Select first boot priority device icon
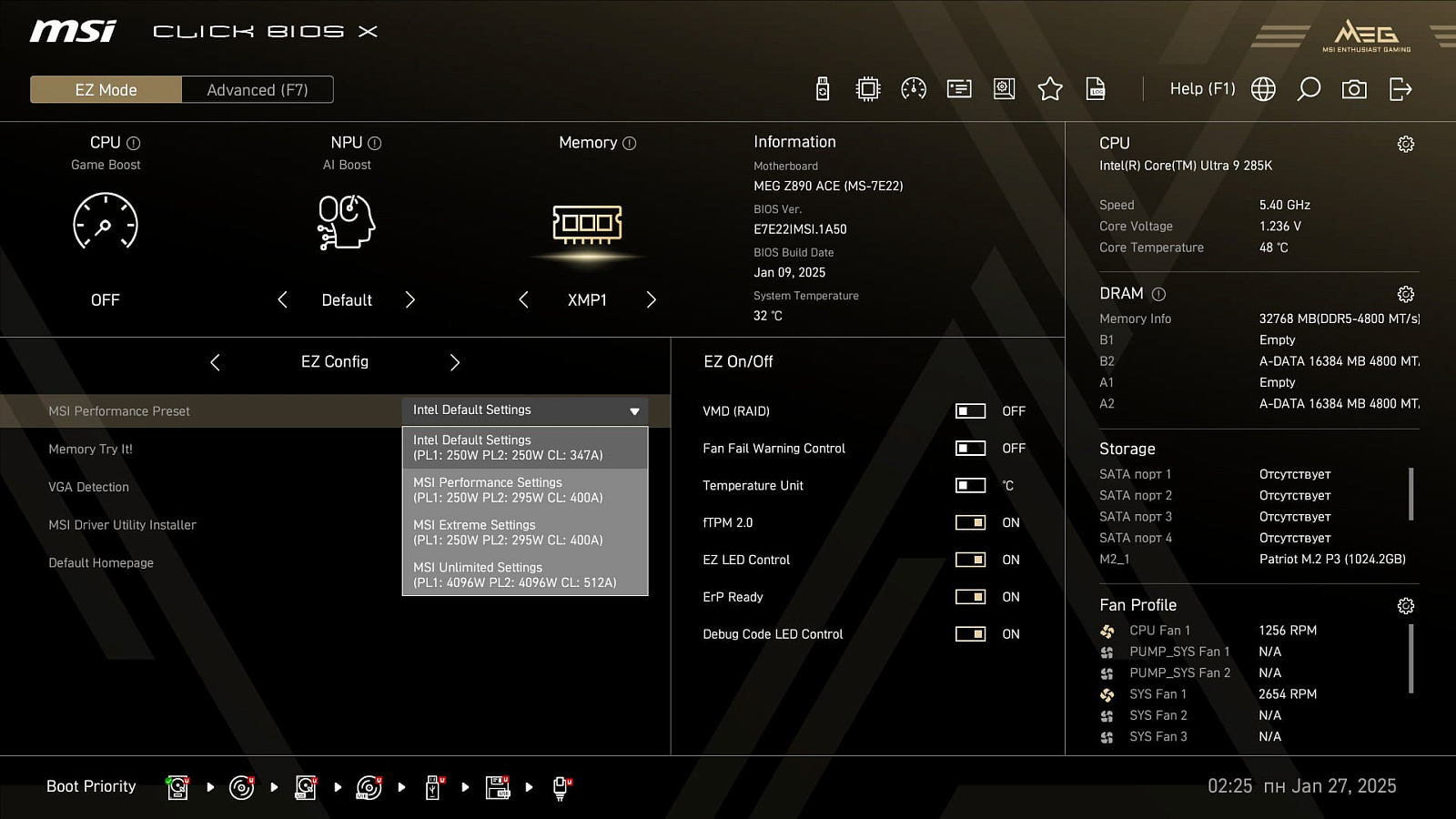Image resolution: width=1456 pixels, height=819 pixels. 177,787
